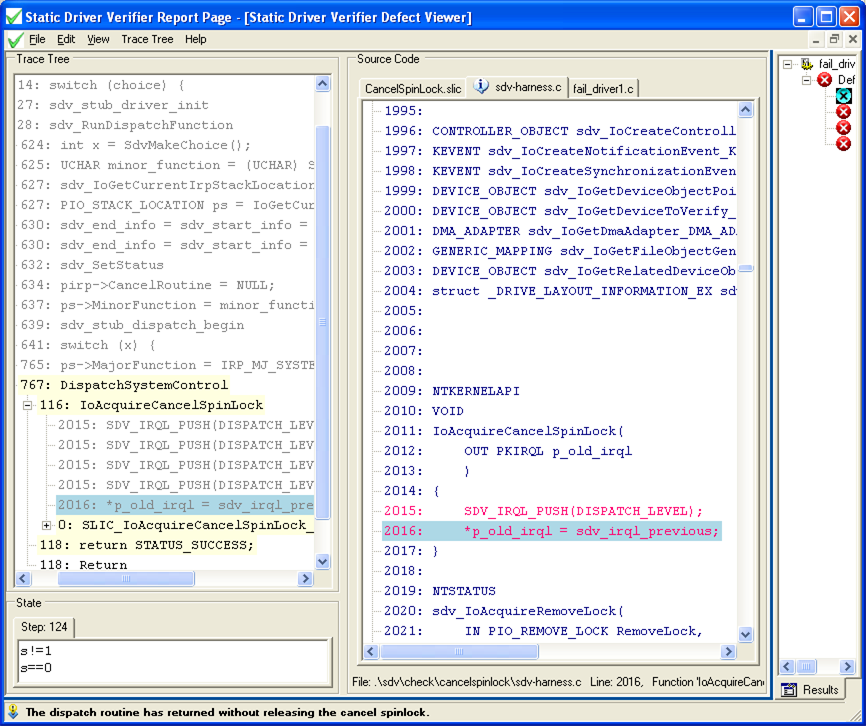Click the first red X defect icon
Viewport: 866px width, 726px height.
844,112
